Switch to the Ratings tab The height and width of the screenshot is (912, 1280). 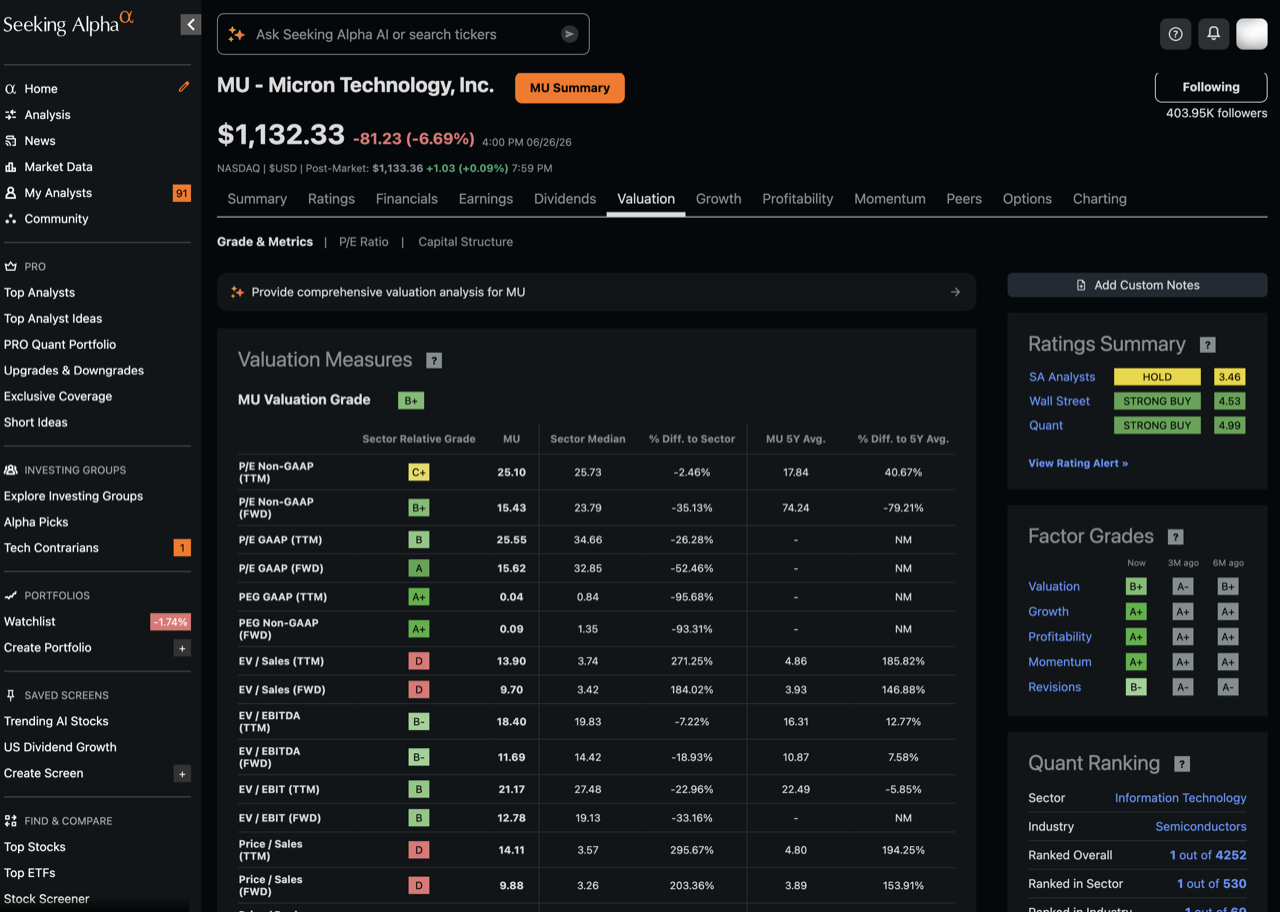click(331, 199)
